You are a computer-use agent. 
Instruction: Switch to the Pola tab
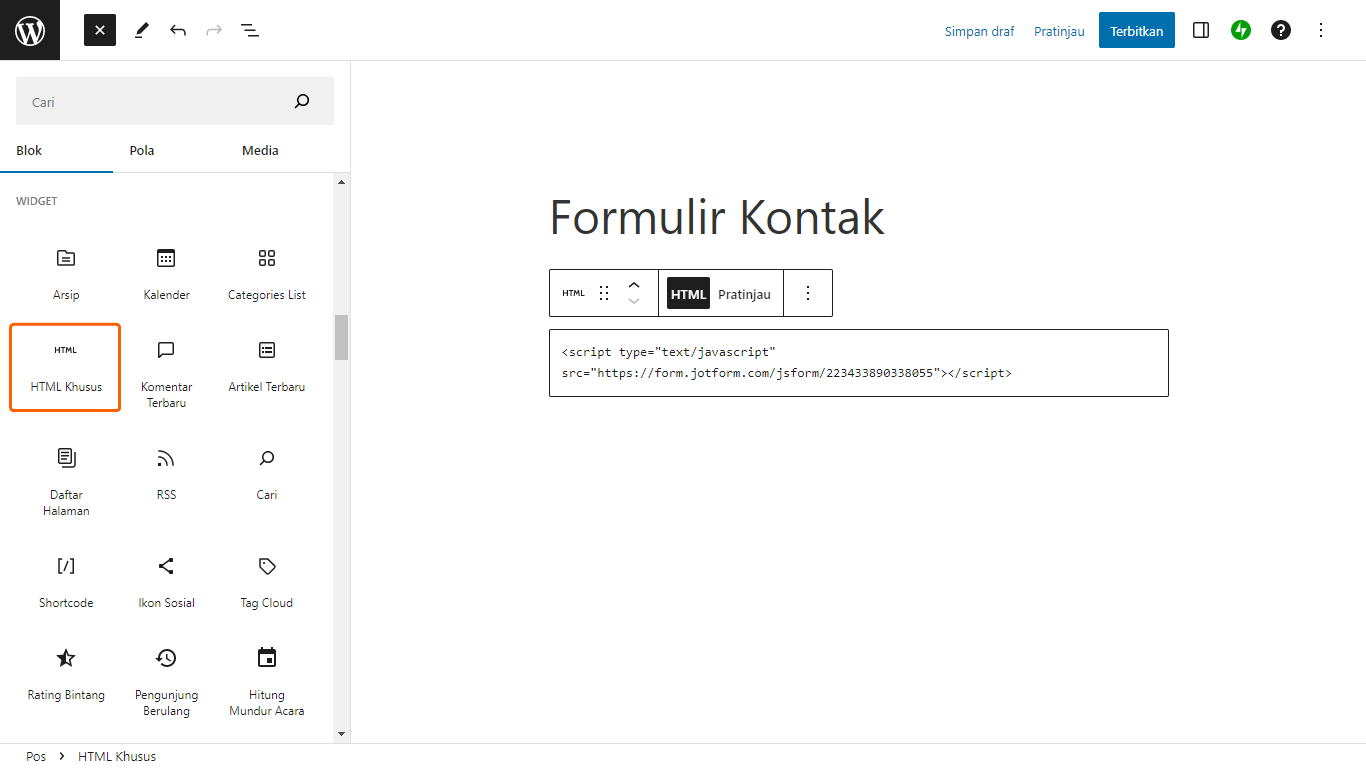[142, 151]
